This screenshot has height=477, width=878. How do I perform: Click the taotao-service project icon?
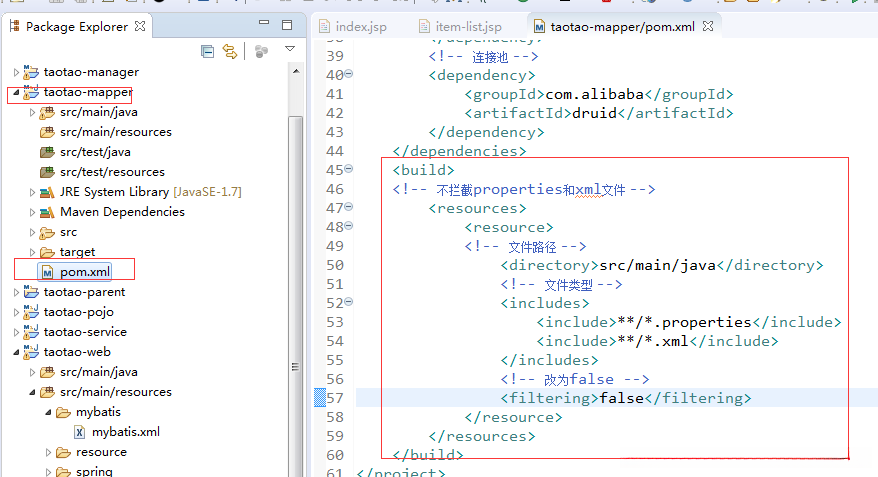31,332
